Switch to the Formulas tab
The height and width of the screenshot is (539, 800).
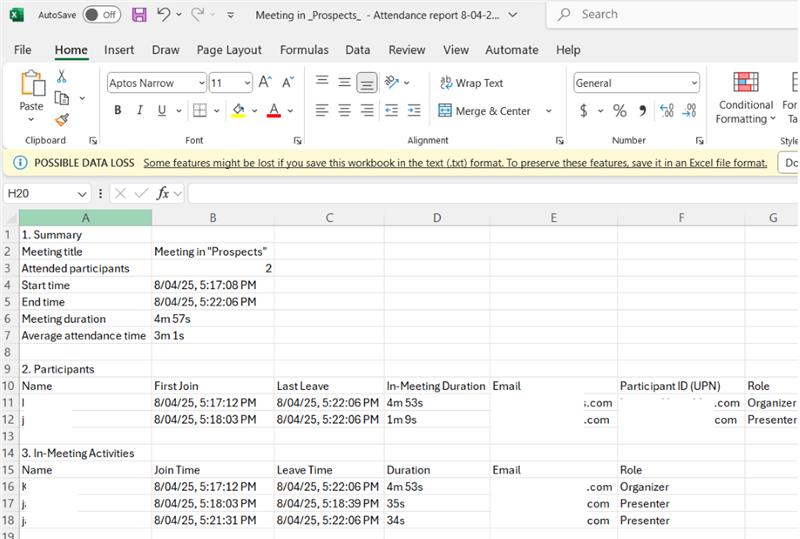click(304, 50)
